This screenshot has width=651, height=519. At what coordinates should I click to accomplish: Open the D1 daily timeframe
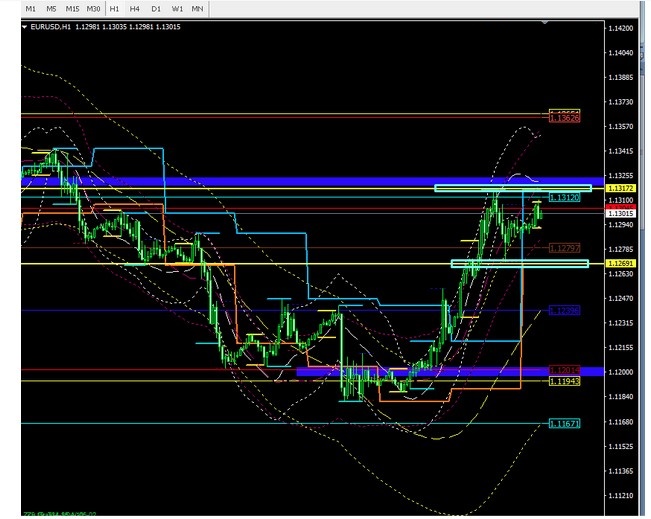(156, 8)
